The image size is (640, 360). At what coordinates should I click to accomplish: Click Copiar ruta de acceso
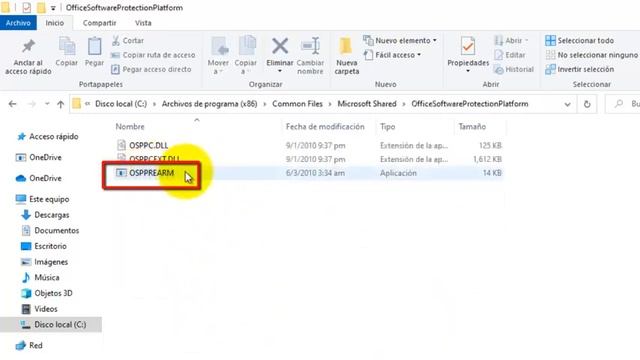(x=153, y=55)
